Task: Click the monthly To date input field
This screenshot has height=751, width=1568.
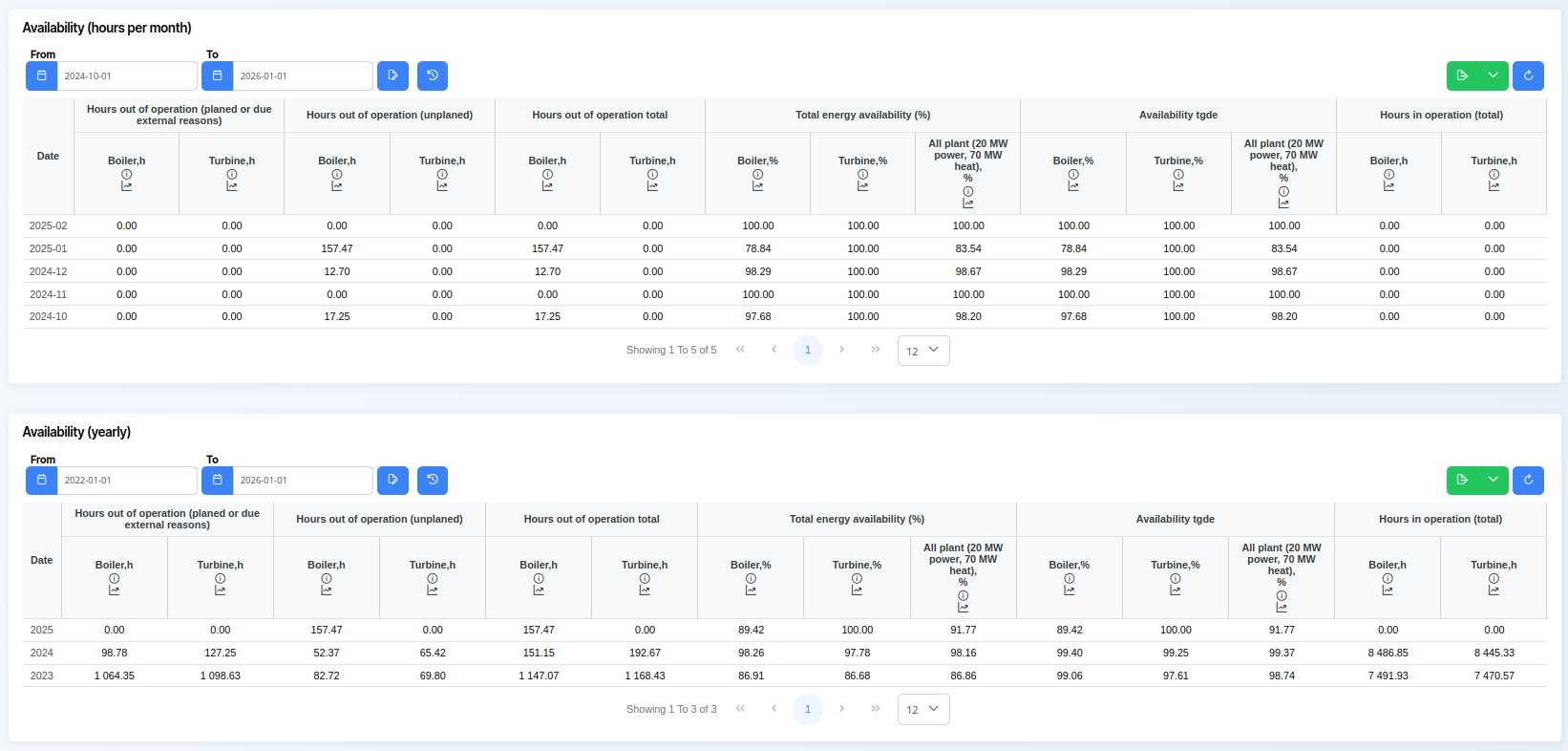Action: (x=303, y=75)
